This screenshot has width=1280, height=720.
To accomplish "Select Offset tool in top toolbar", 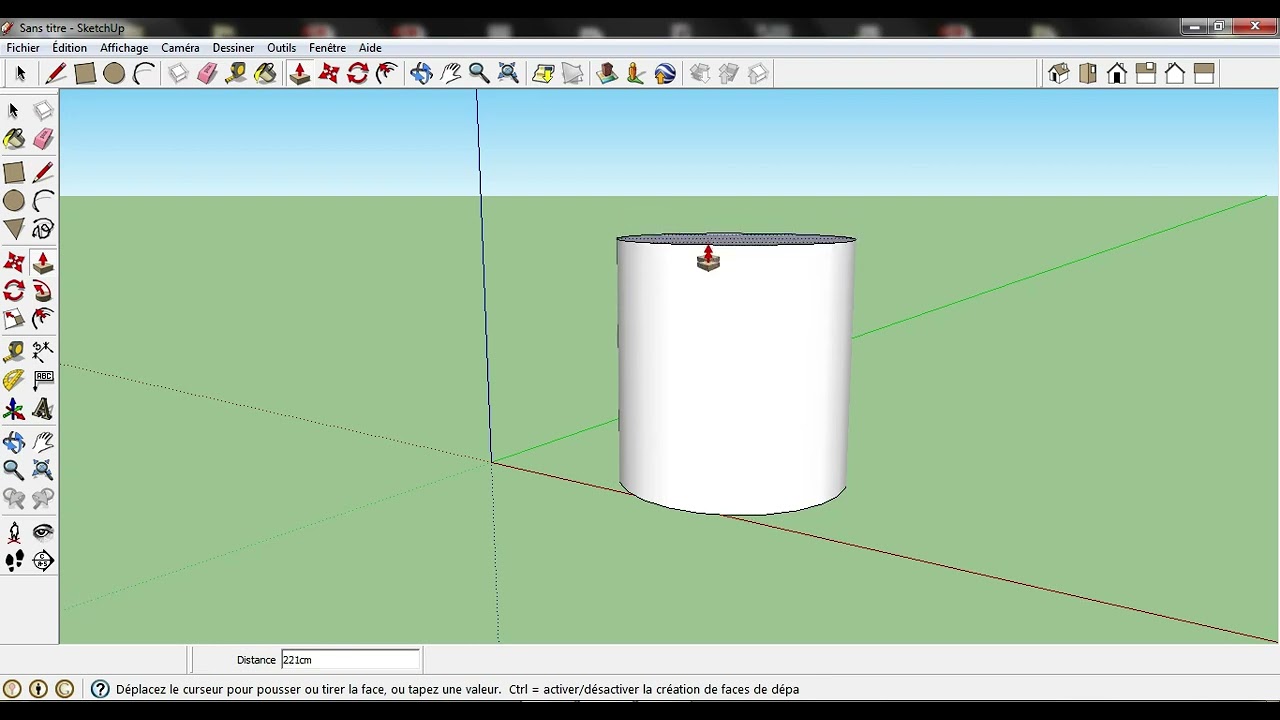I will tap(386, 73).
